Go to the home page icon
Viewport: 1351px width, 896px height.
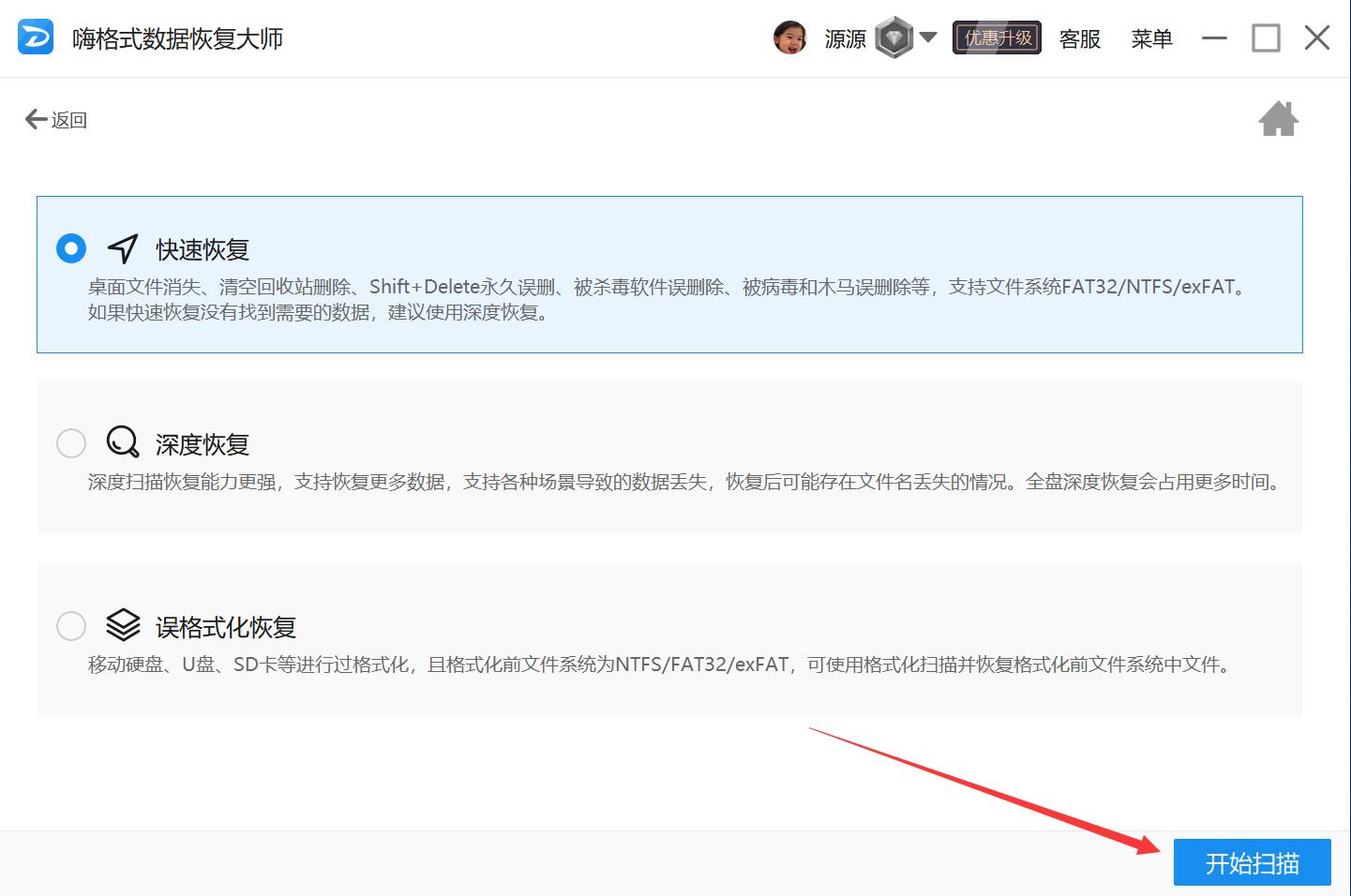click(x=1278, y=119)
